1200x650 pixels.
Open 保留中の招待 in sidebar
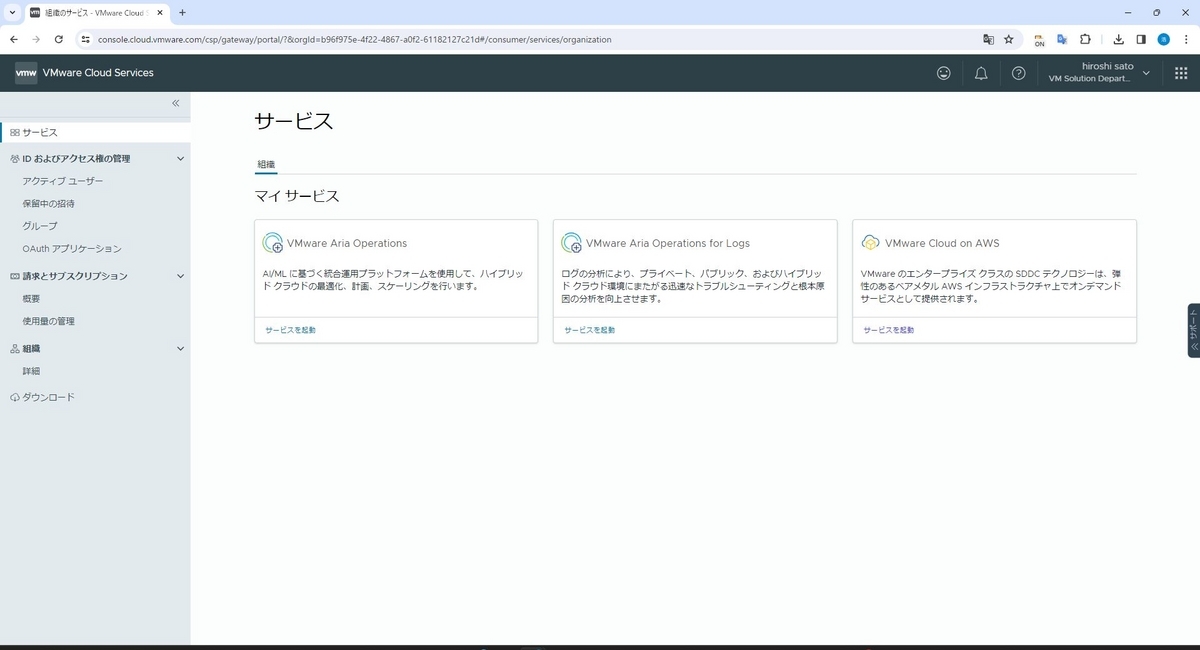click(x=48, y=203)
